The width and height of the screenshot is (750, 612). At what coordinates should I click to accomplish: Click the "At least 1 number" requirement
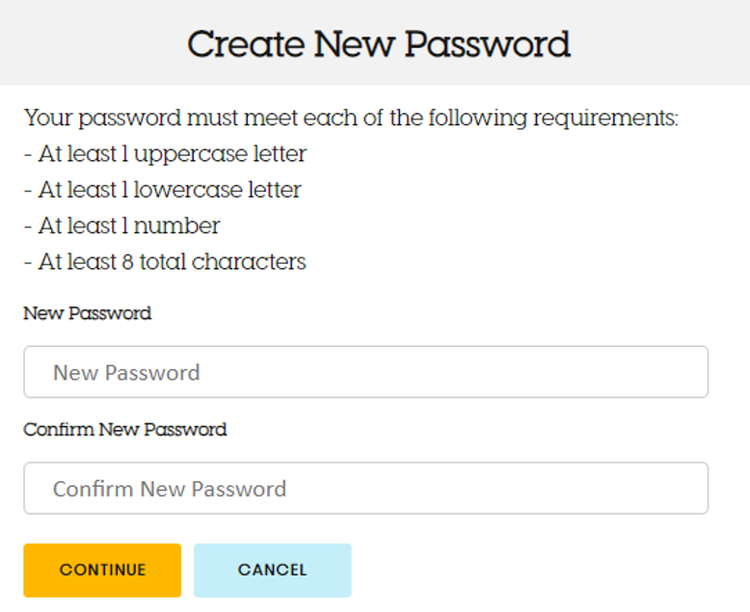[122, 226]
